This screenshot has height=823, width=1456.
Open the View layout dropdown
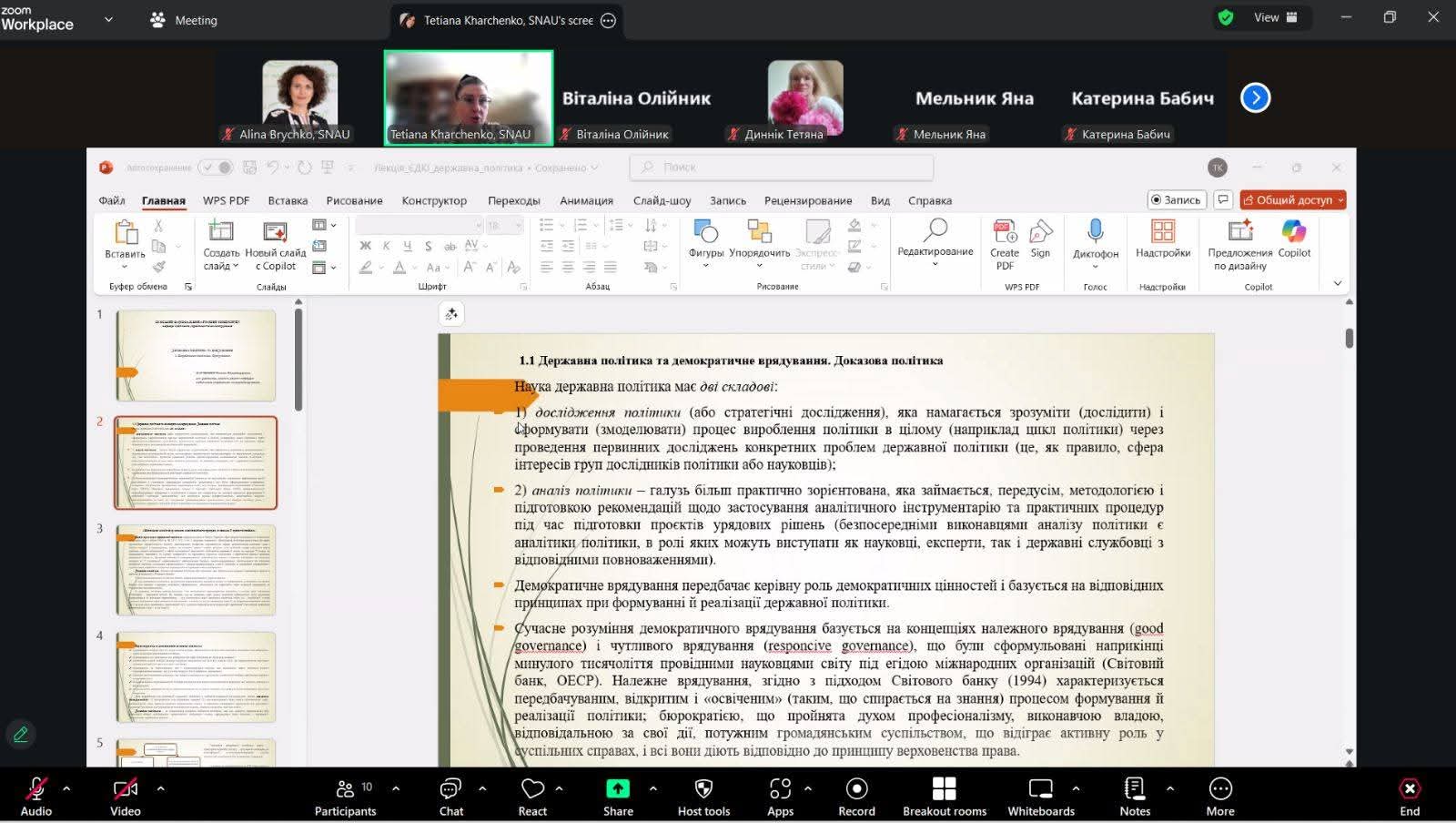pos(1276,17)
